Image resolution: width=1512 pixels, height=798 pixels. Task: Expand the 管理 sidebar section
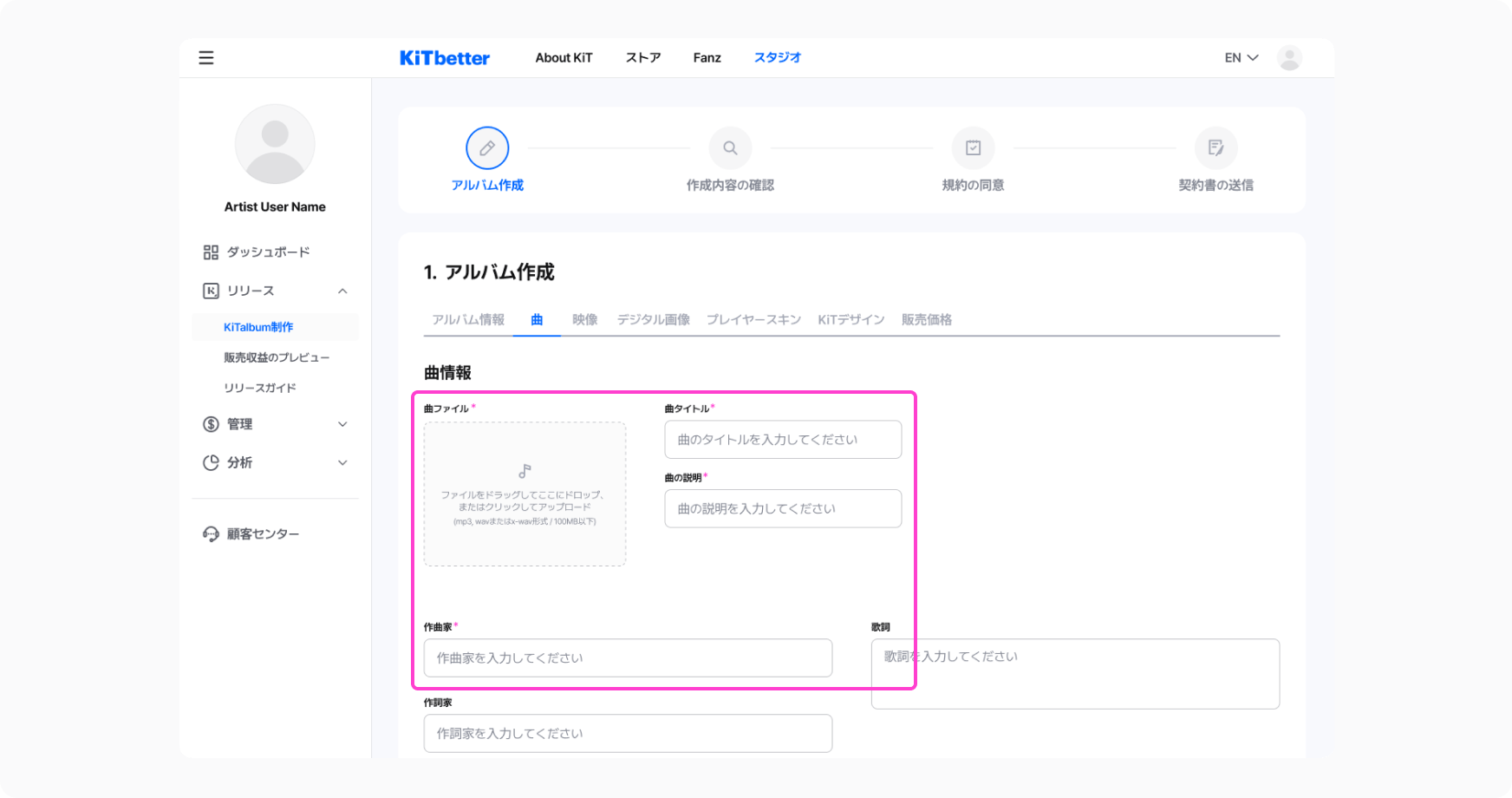pyautogui.click(x=342, y=424)
